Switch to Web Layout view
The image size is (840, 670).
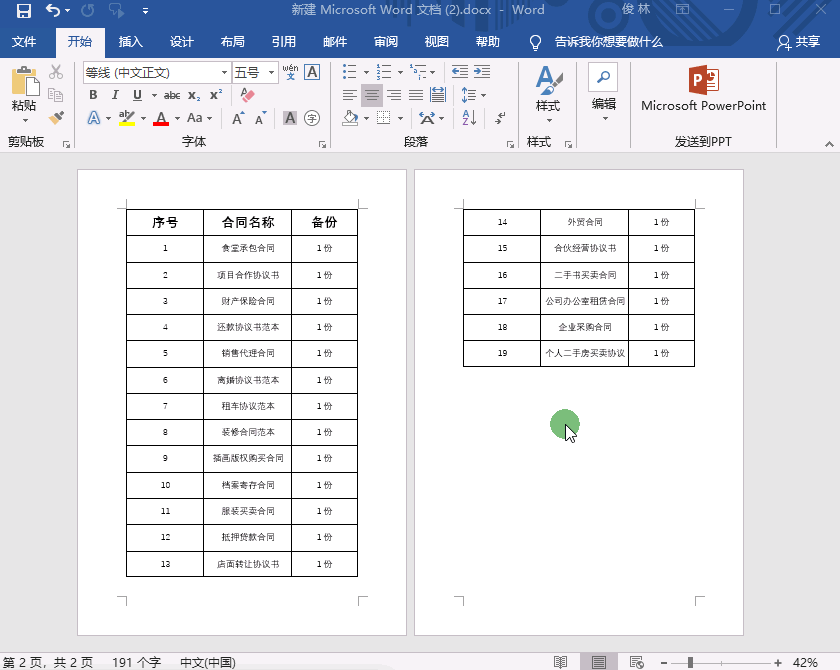coord(636,663)
